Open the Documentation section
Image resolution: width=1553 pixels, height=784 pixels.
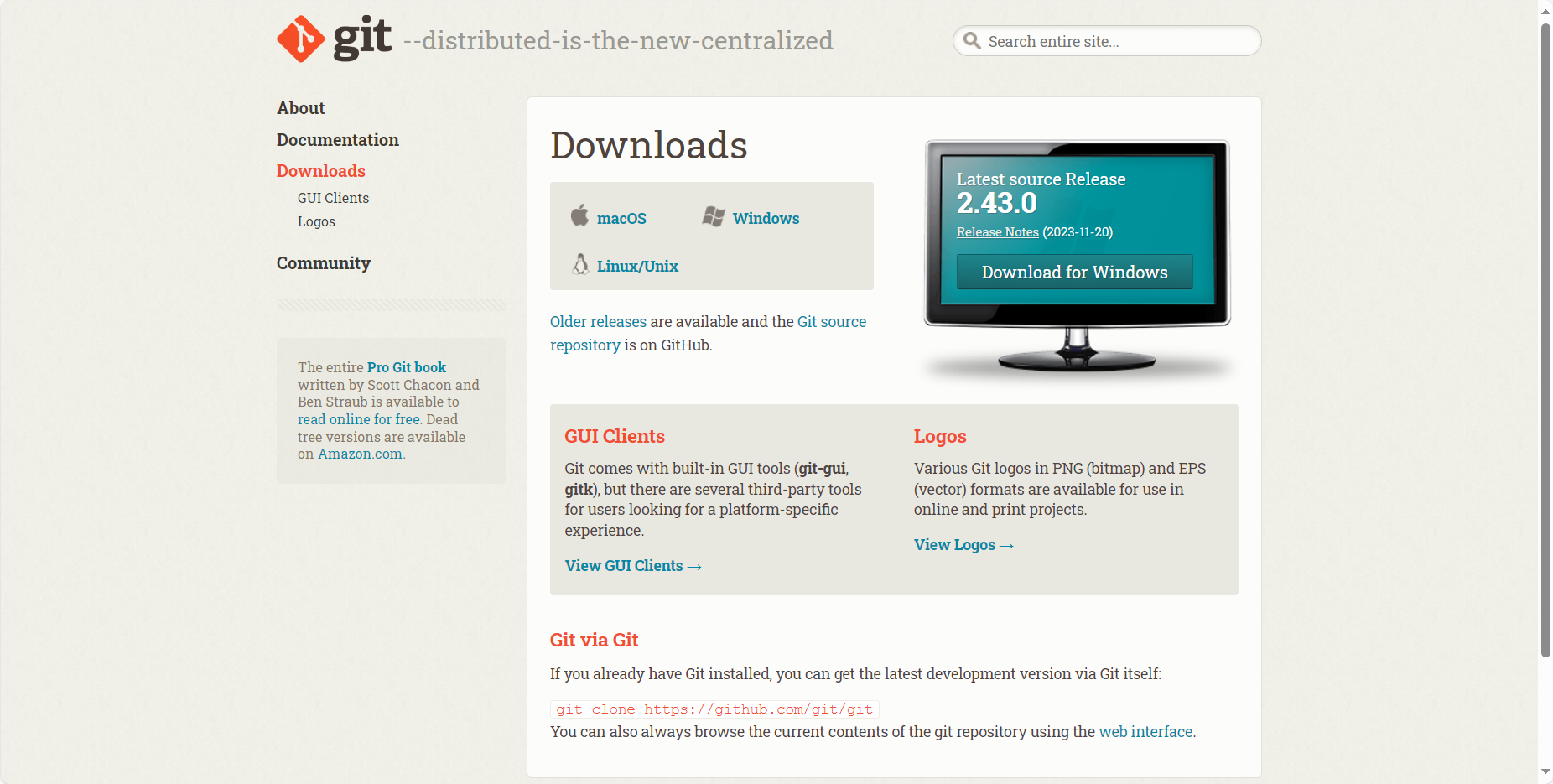(x=338, y=140)
